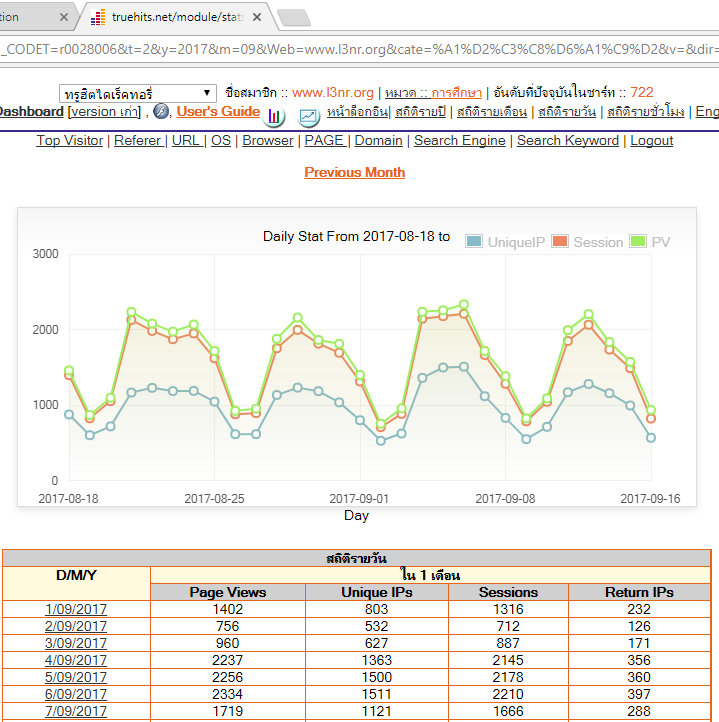This screenshot has width=719, height=722.
Task: Open the สถิติรายเดือน monthly stats link
Action: point(491,111)
